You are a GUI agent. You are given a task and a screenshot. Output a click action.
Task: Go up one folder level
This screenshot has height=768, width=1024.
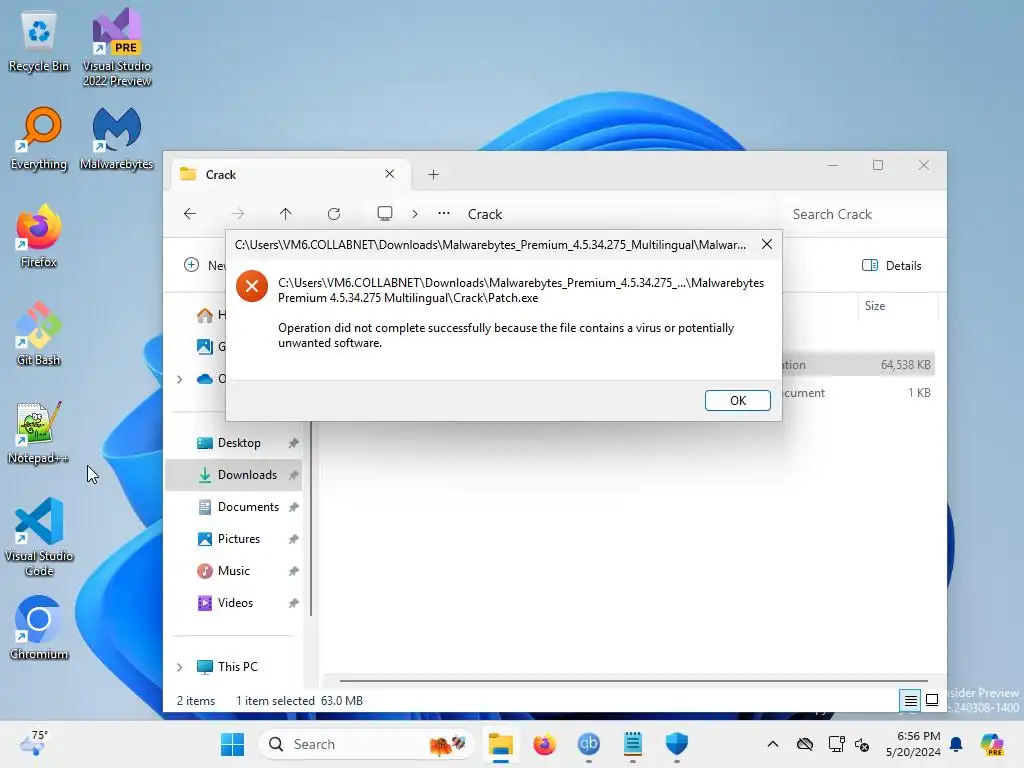285,214
